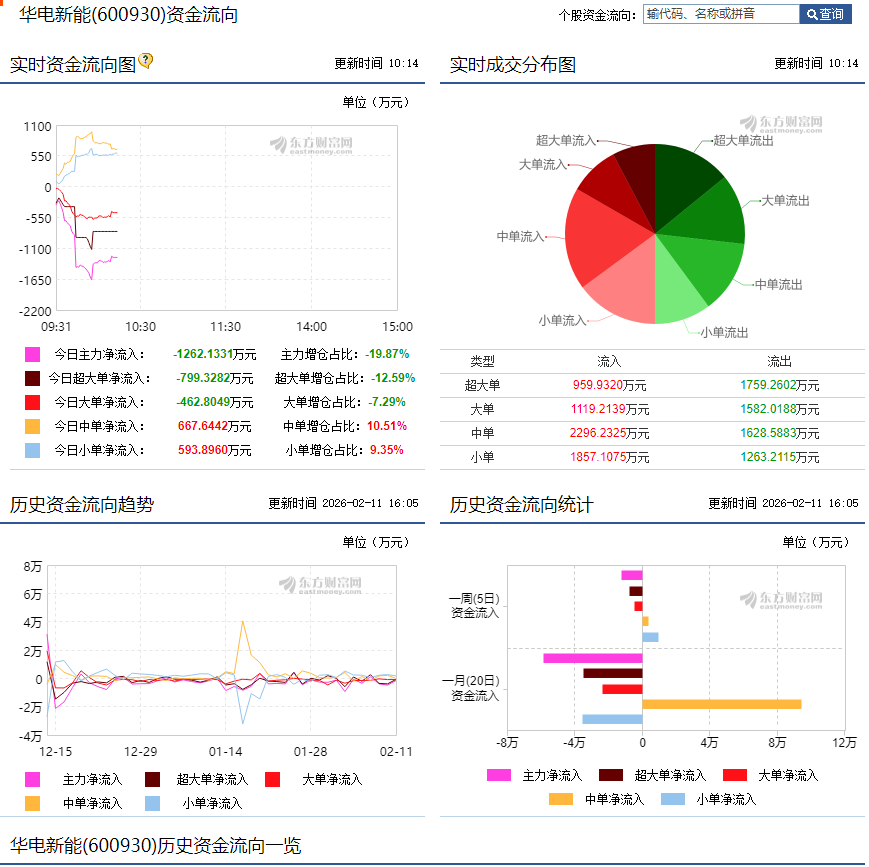
Task: Click the orange 今日中单净流入 legend swatch
Action: pyautogui.click(x=33, y=426)
